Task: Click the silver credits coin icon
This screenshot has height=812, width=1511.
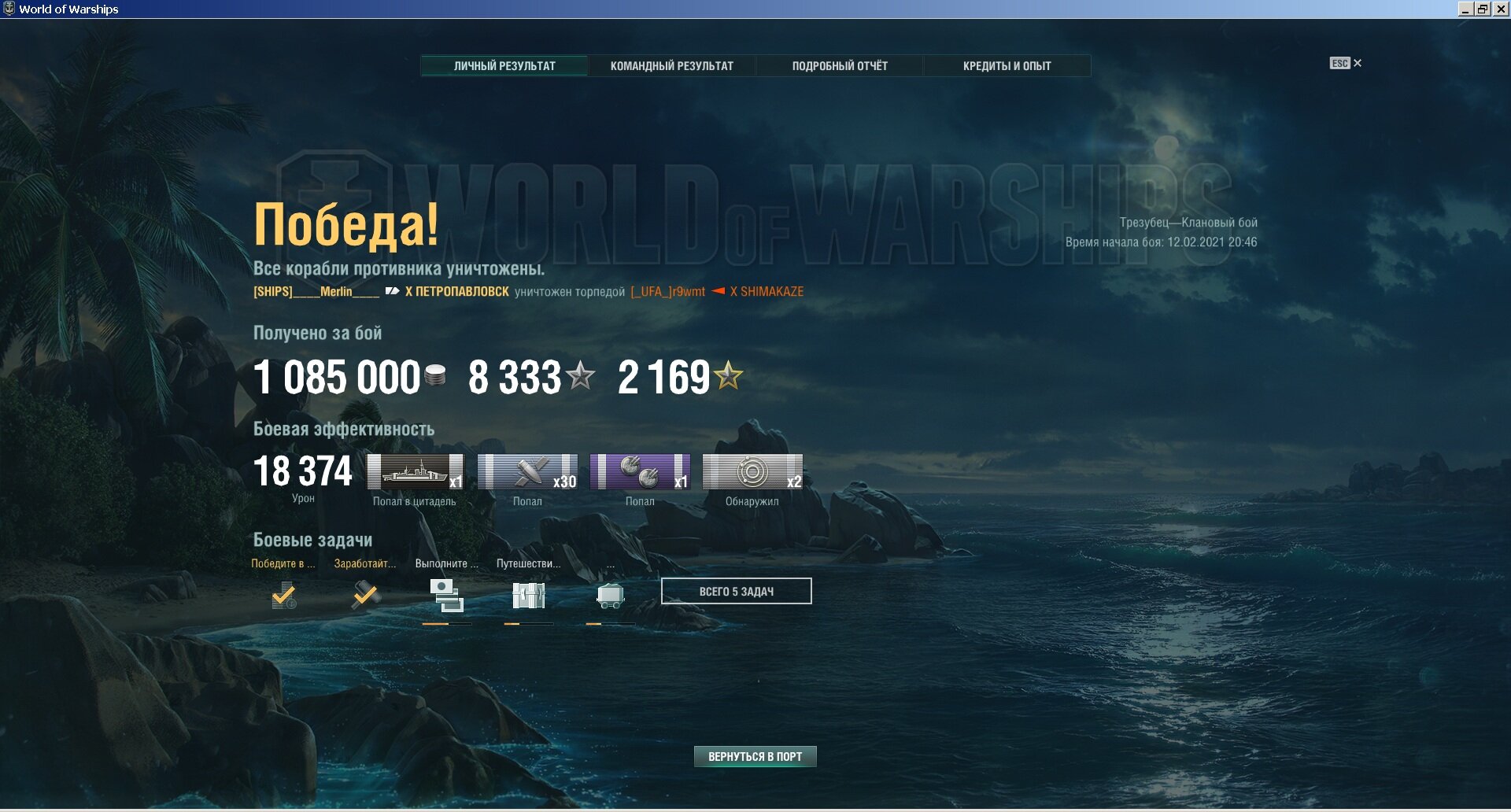Action: (435, 375)
